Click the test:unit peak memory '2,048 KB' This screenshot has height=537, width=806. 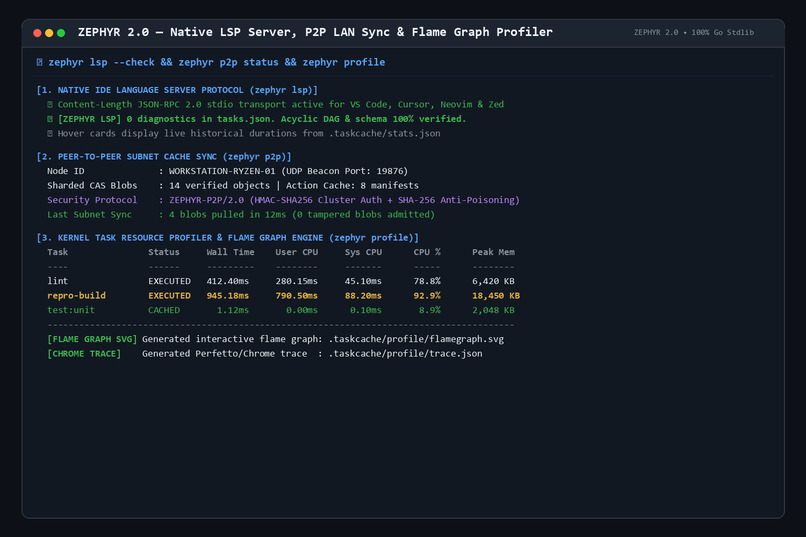493,310
